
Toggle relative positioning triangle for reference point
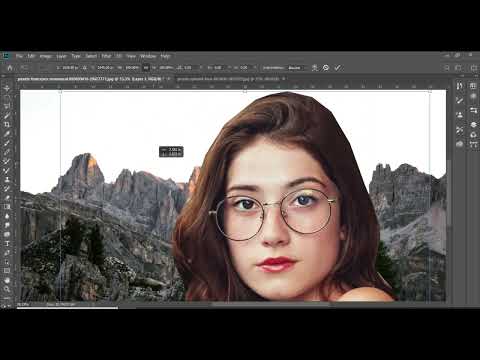(85, 68)
